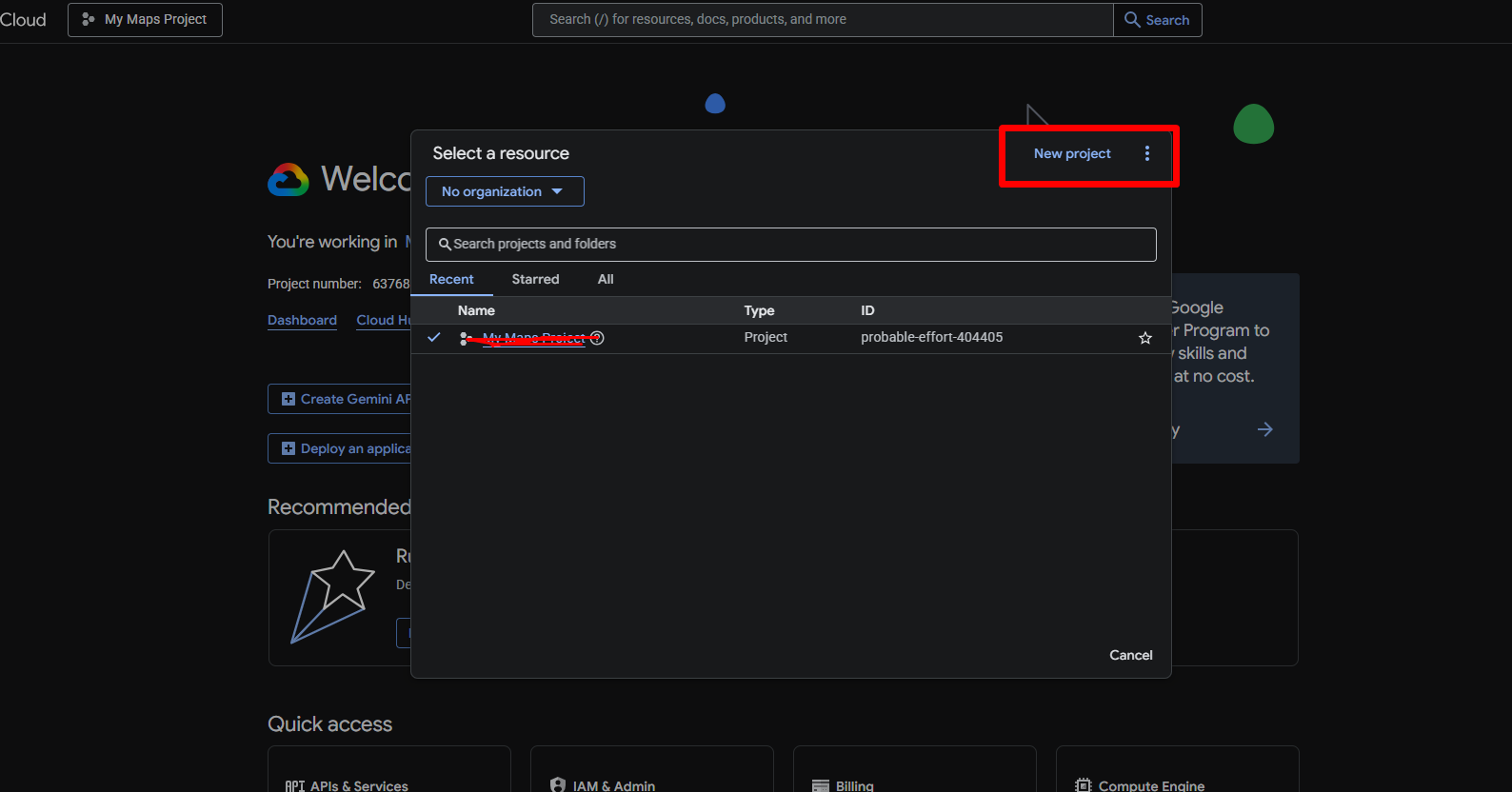Click the Type column header
The width and height of the screenshot is (1512, 792).
[759, 310]
